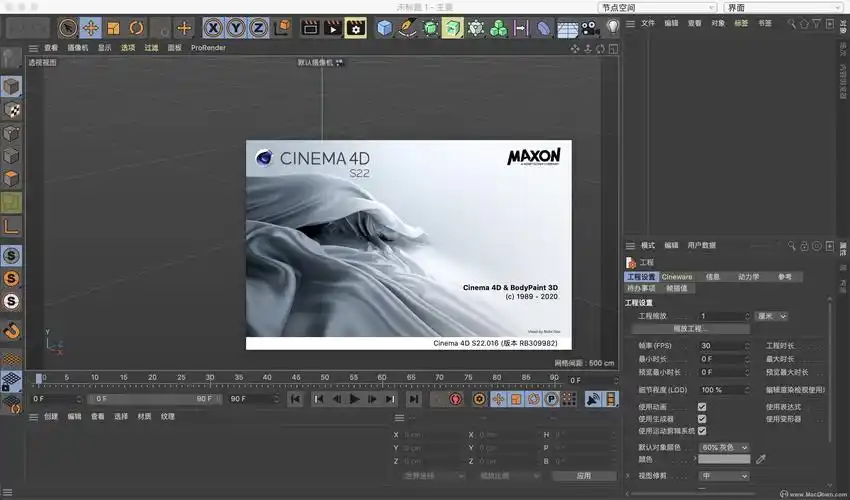Open the spline Pen tool

pos(407,28)
